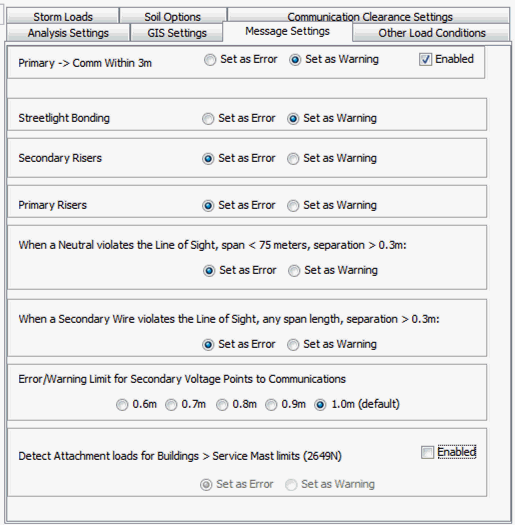Select the Other Load Conditions tab
This screenshot has height=525, width=515.
point(432,33)
